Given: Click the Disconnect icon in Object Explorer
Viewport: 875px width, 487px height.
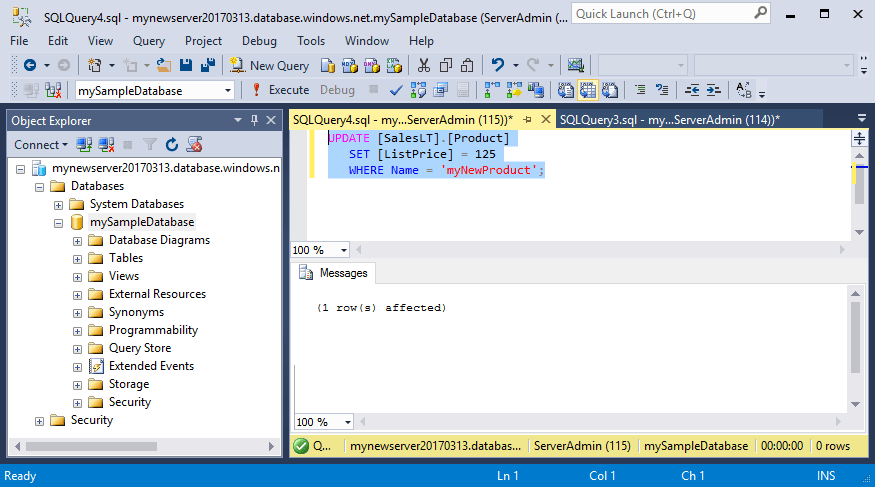Looking at the screenshot, I should pos(106,145).
